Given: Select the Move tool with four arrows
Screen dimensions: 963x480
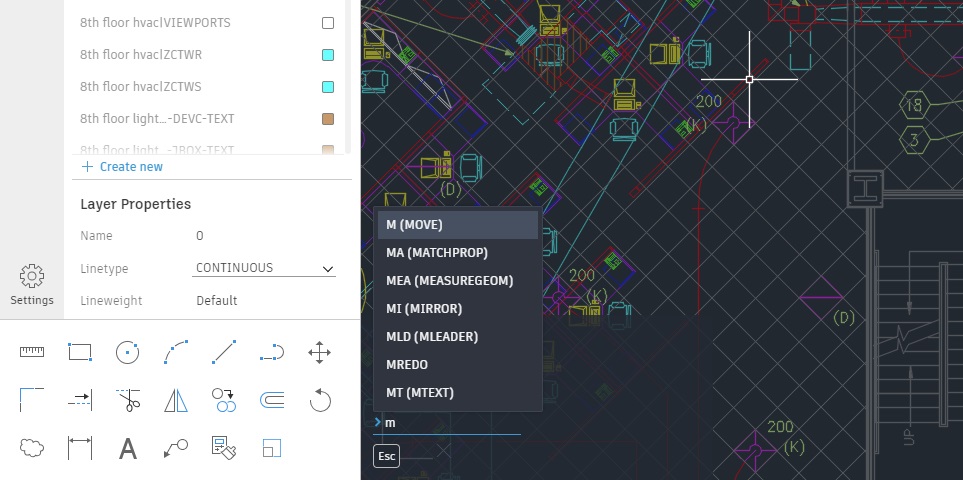Looking at the screenshot, I should click(x=319, y=352).
